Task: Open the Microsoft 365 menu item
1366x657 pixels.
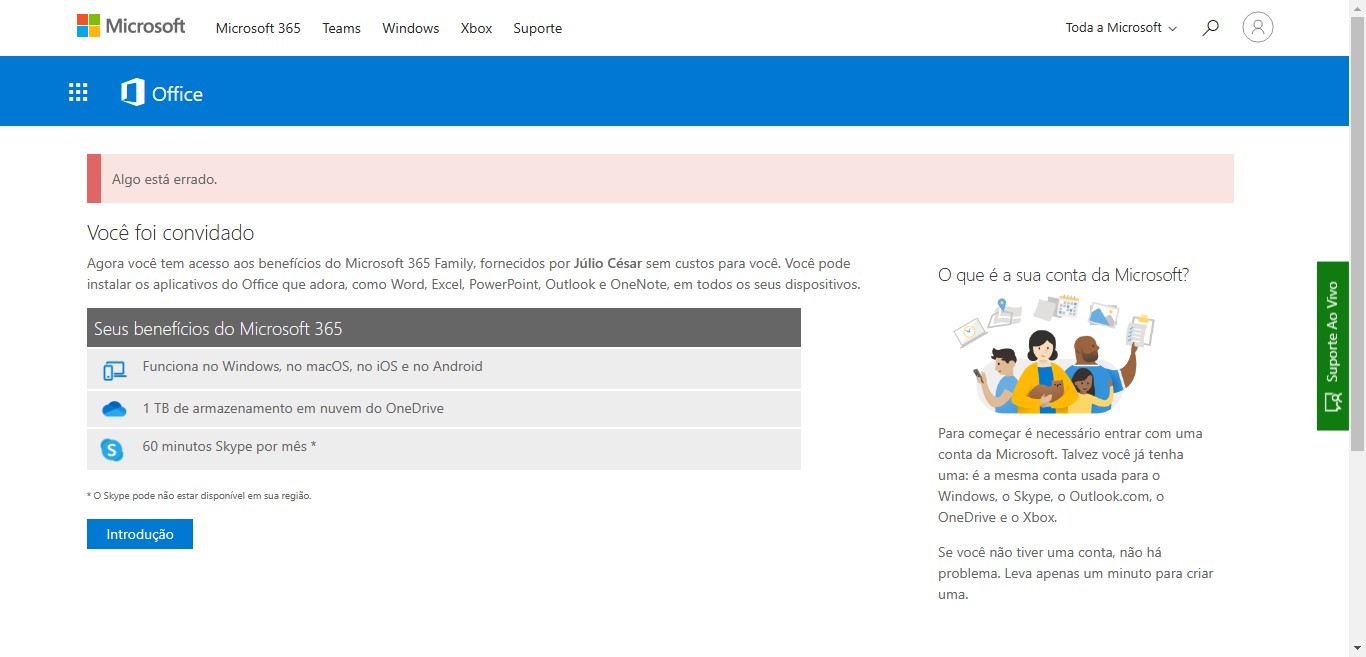Action: [258, 28]
